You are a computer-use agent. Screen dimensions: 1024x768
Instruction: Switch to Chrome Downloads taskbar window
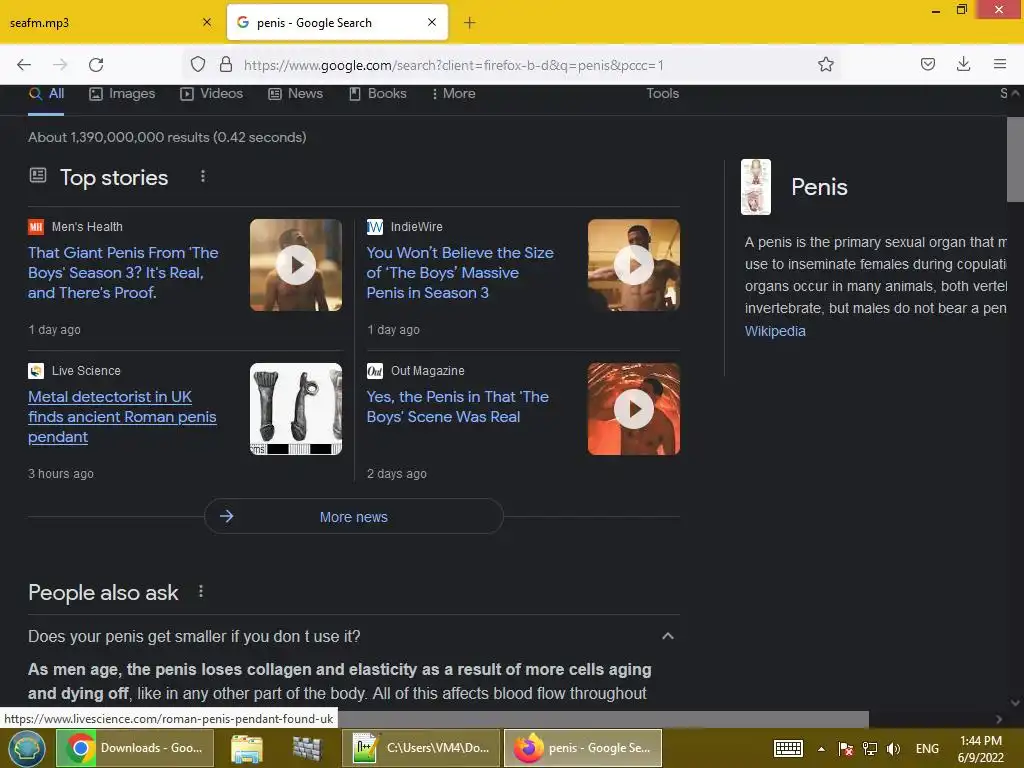[135, 748]
